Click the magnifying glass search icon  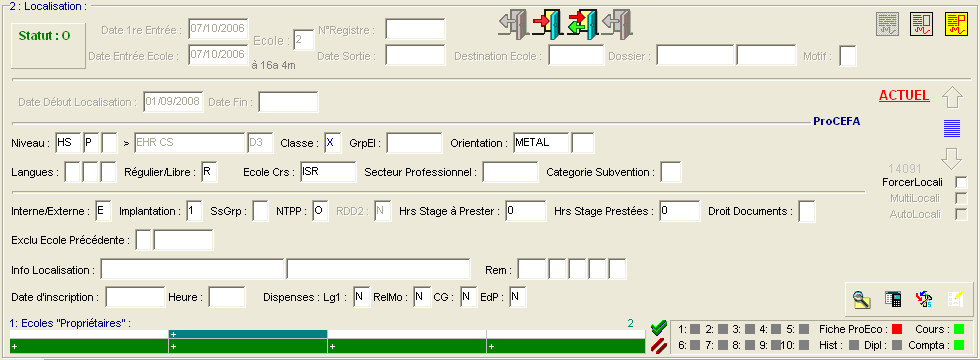861,299
